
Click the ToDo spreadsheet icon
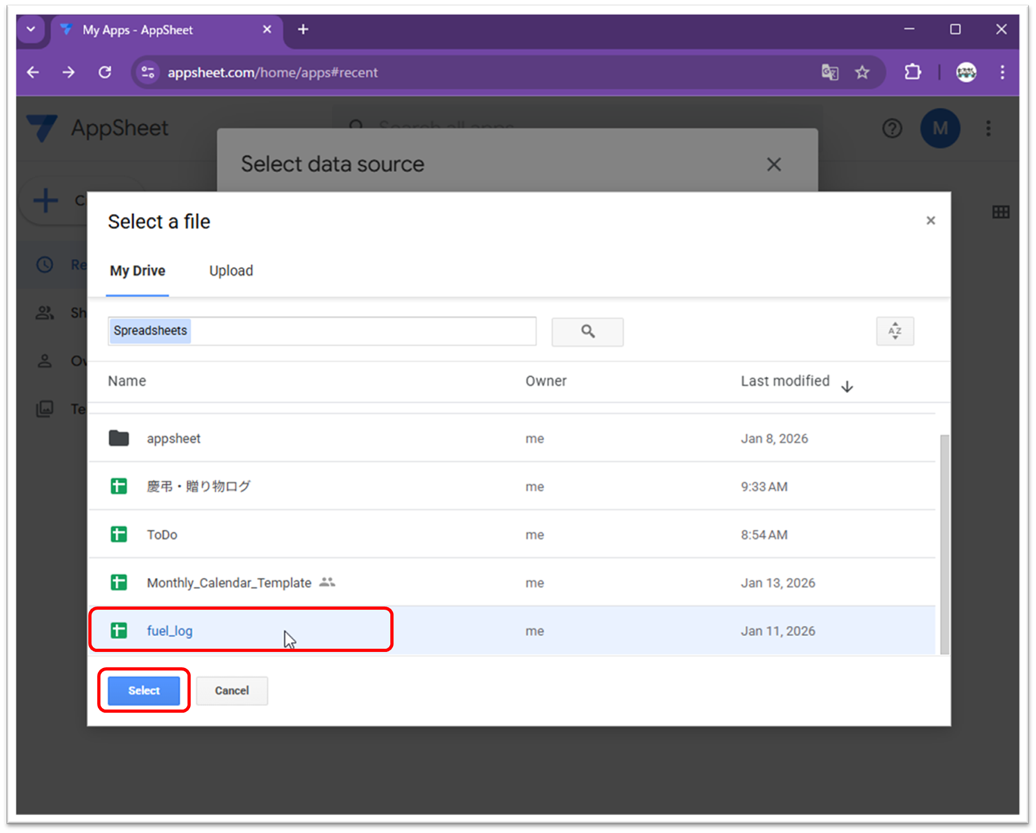tap(119, 534)
